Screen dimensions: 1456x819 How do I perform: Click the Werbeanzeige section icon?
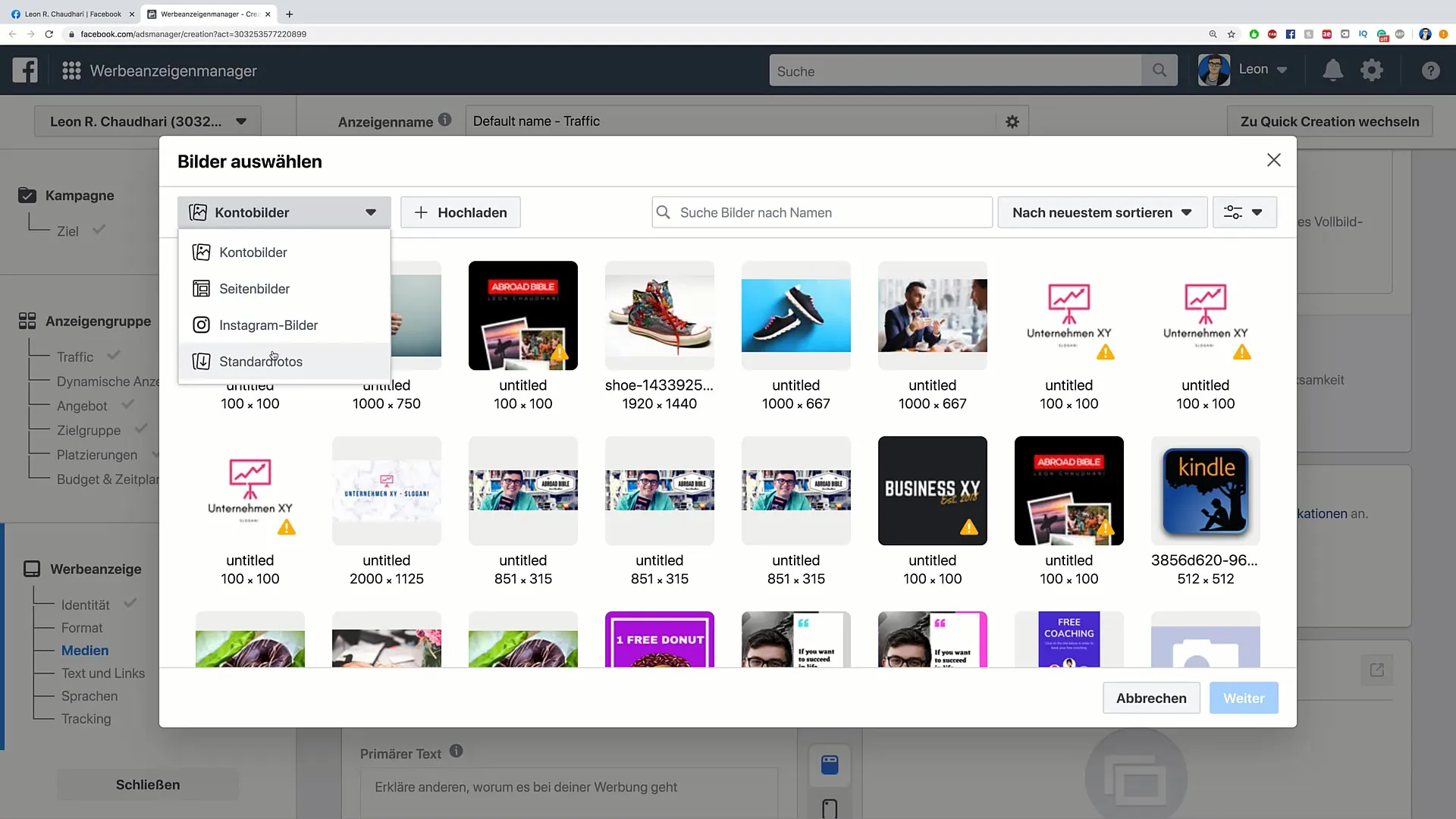coord(32,569)
